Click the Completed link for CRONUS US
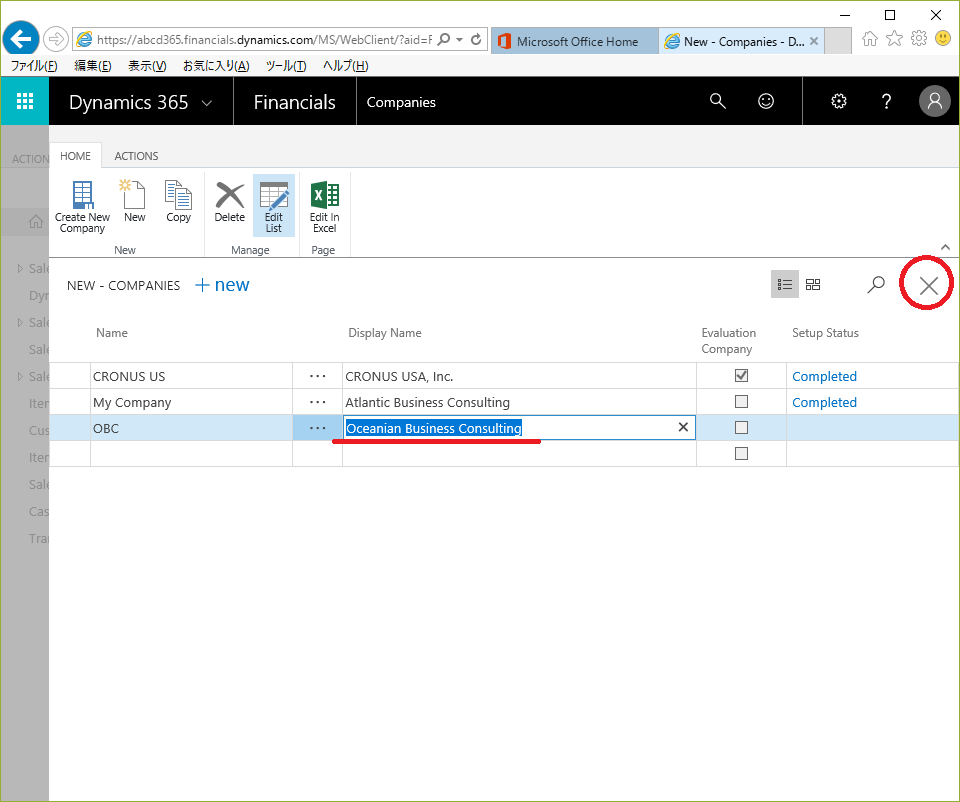Image resolution: width=960 pixels, height=802 pixels. 824,376
